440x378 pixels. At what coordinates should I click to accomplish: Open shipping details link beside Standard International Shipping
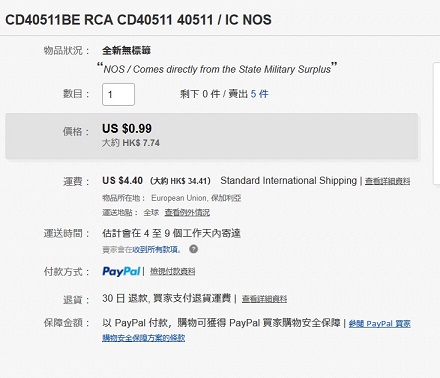coord(387,181)
